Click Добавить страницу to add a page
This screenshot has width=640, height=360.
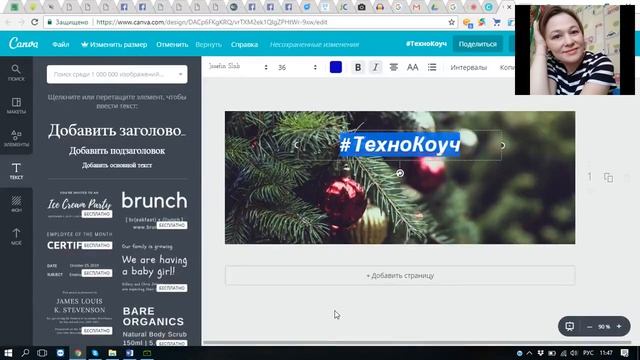click(x=400, y=276)
